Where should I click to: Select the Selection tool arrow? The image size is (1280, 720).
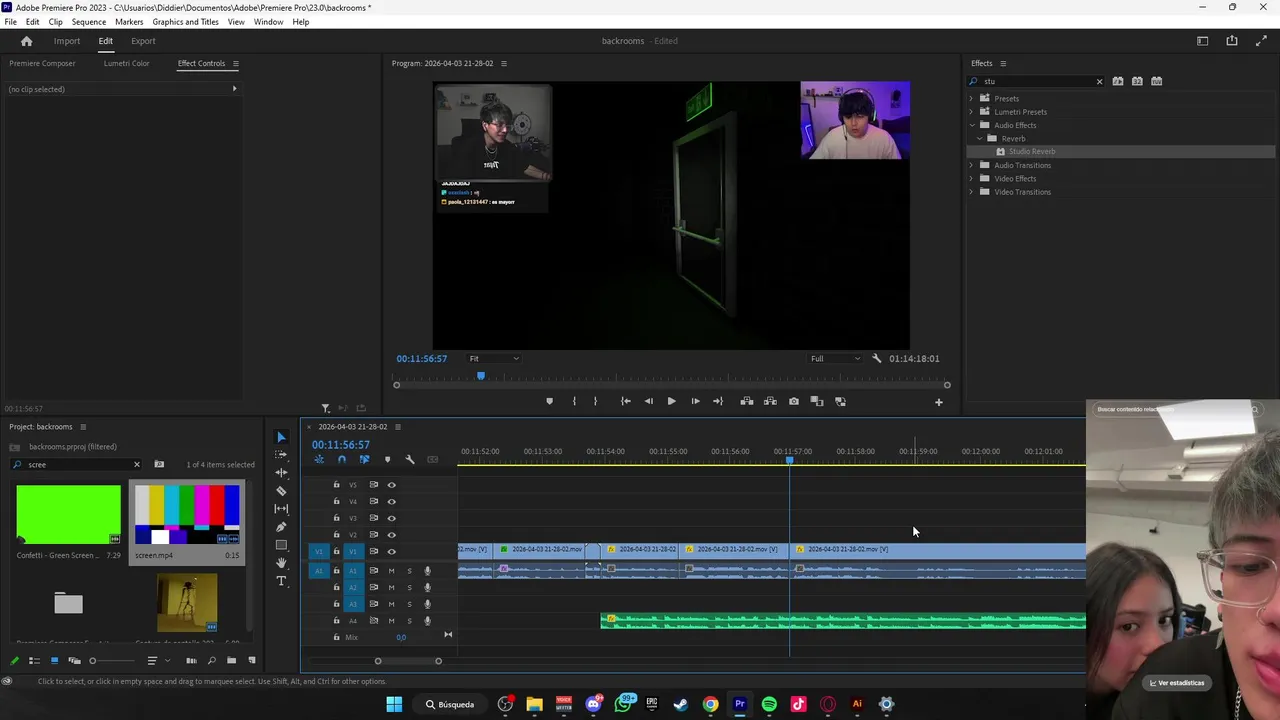pos(281,437)
